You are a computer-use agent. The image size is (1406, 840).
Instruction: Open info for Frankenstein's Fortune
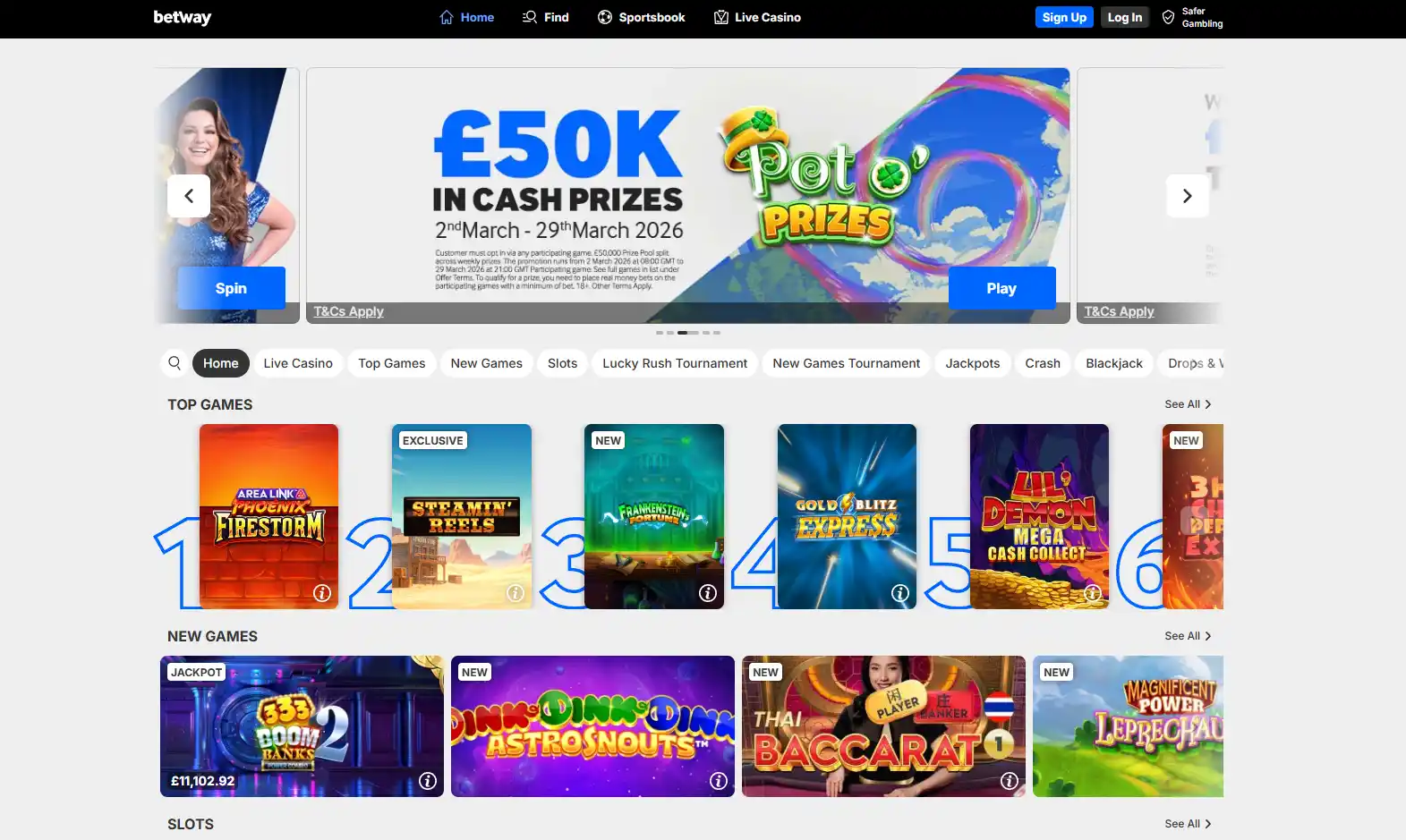(708, 593)
